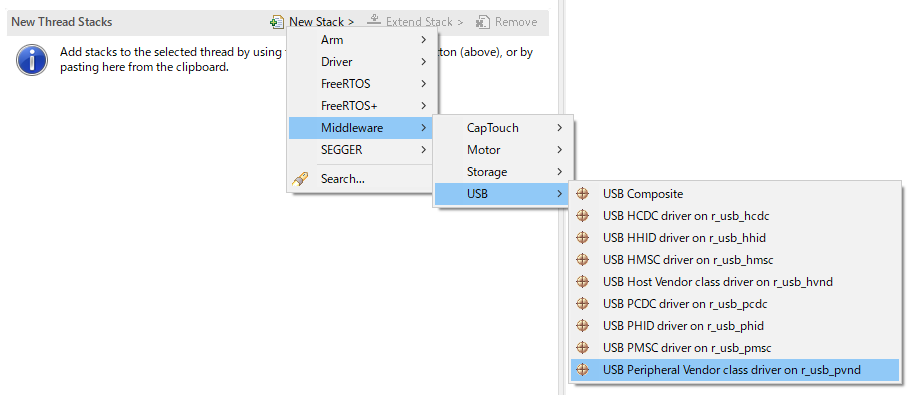Add USB HCDC driver on r_usb_hcdc
913x395 pixels.
735,216
